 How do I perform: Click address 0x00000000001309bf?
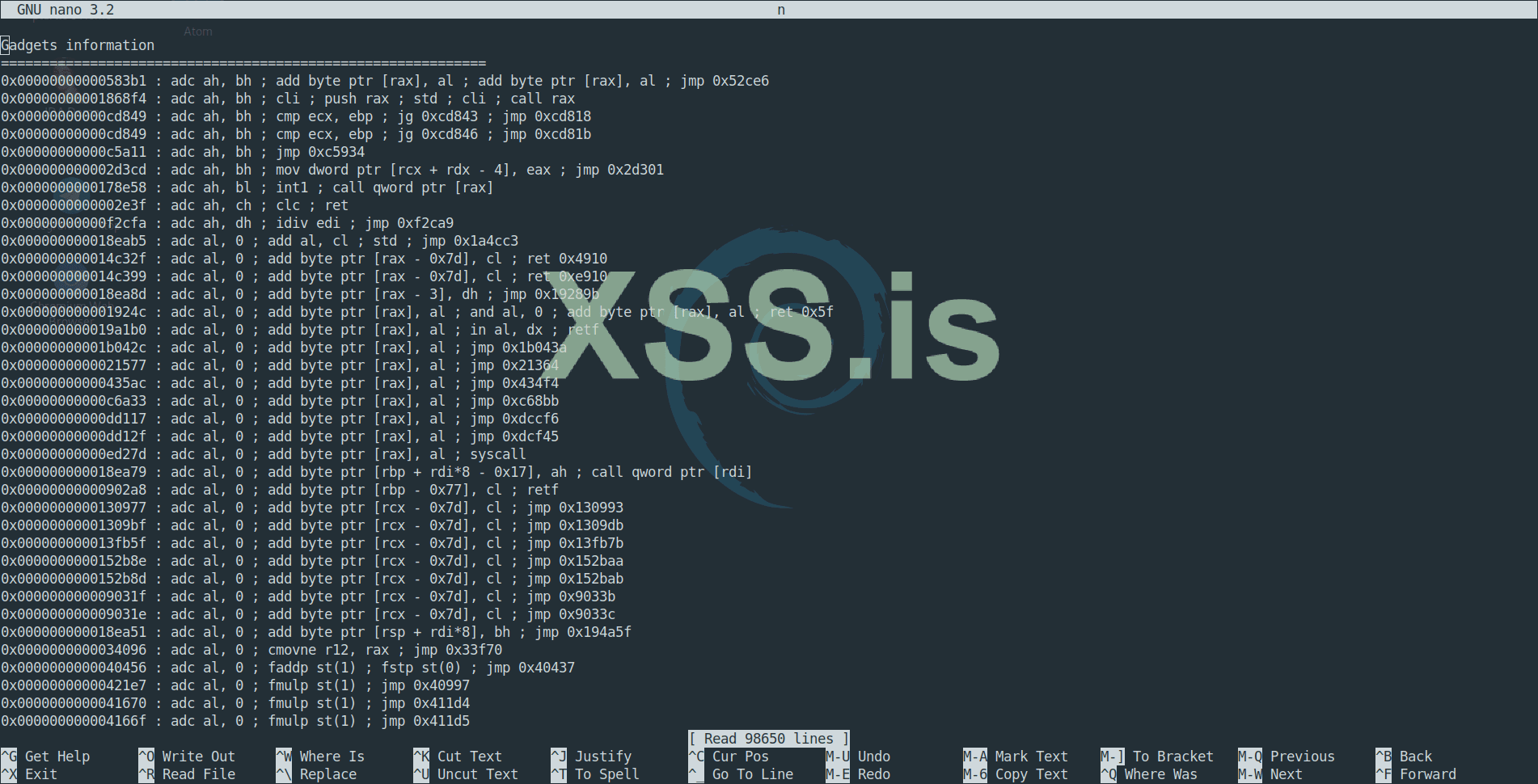(x=74, y=525)
